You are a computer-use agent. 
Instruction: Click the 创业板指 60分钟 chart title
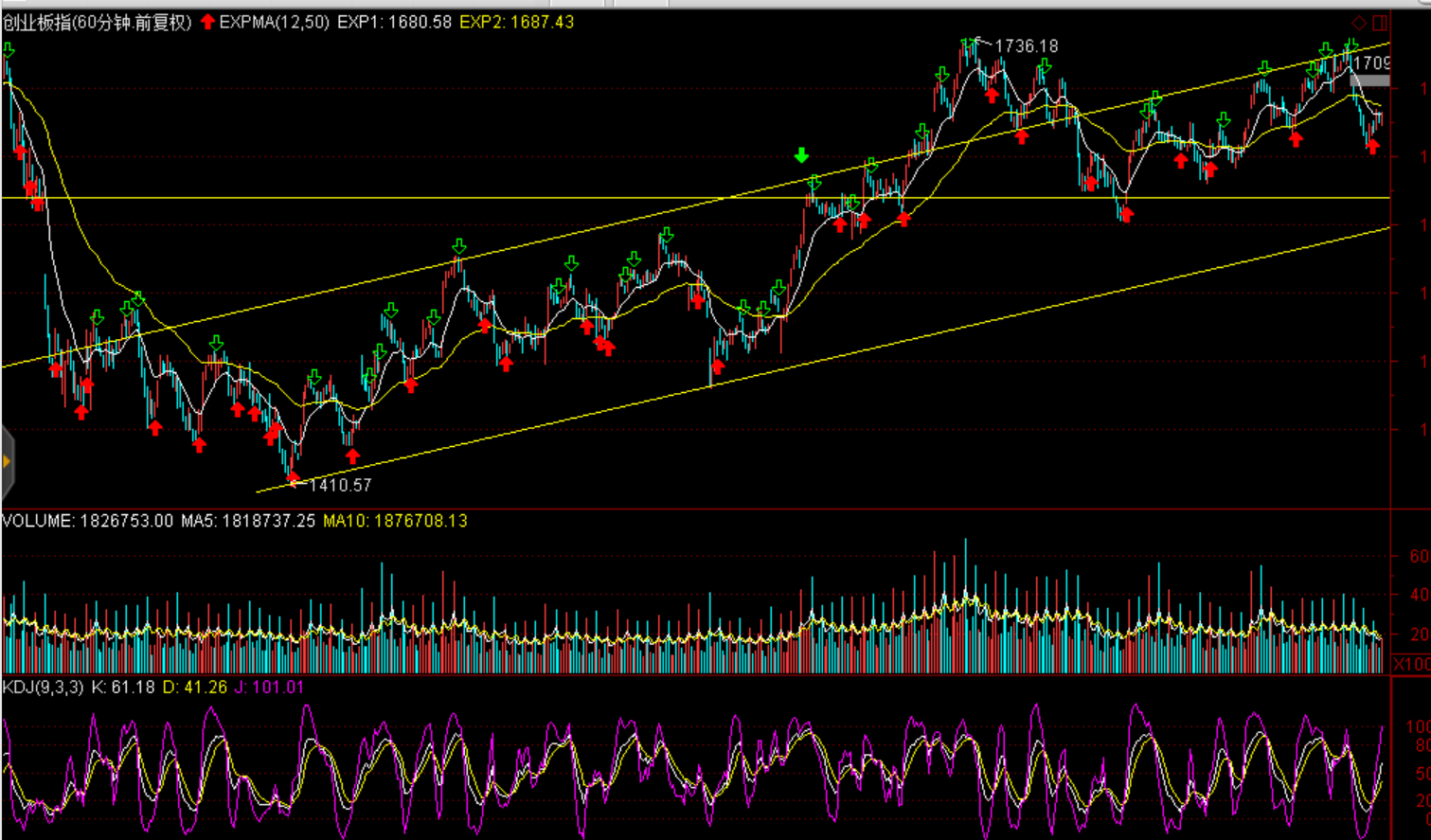(97, 22)
